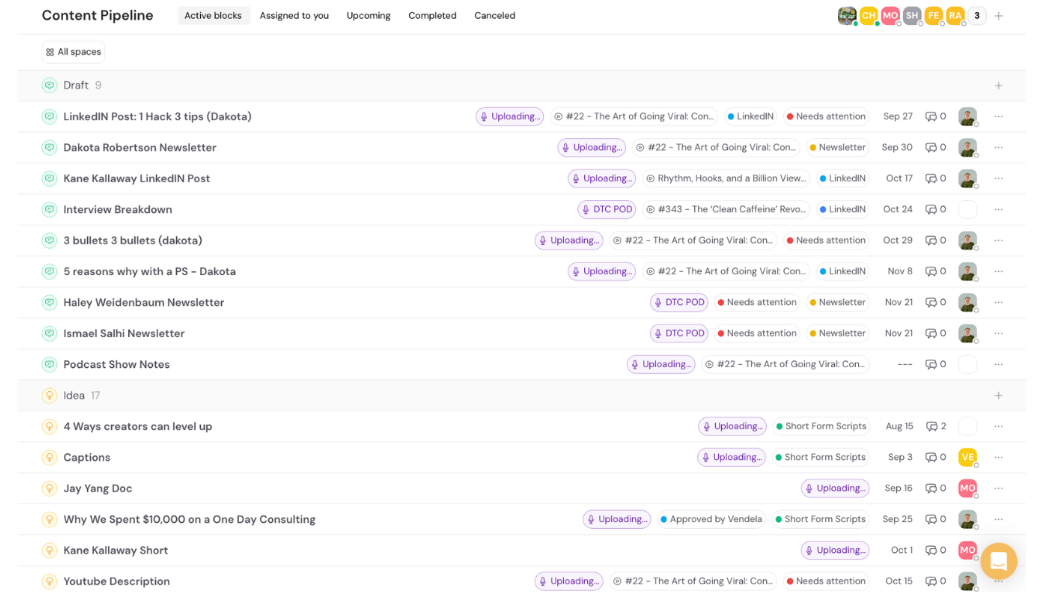The width and height of the screenshot is (1042, 592).
Task: Open comments on 4 Ways creators row
Action: (x=936, y=426)
